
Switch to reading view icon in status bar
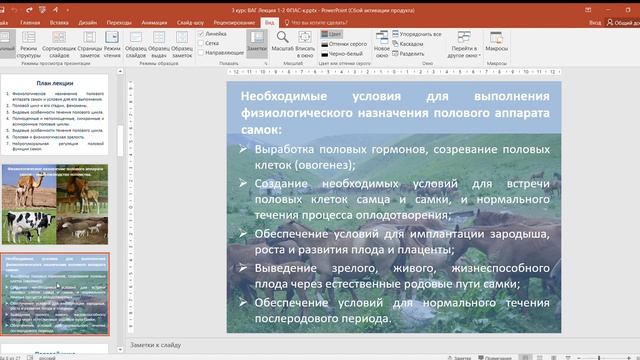[x=553, y=358]
